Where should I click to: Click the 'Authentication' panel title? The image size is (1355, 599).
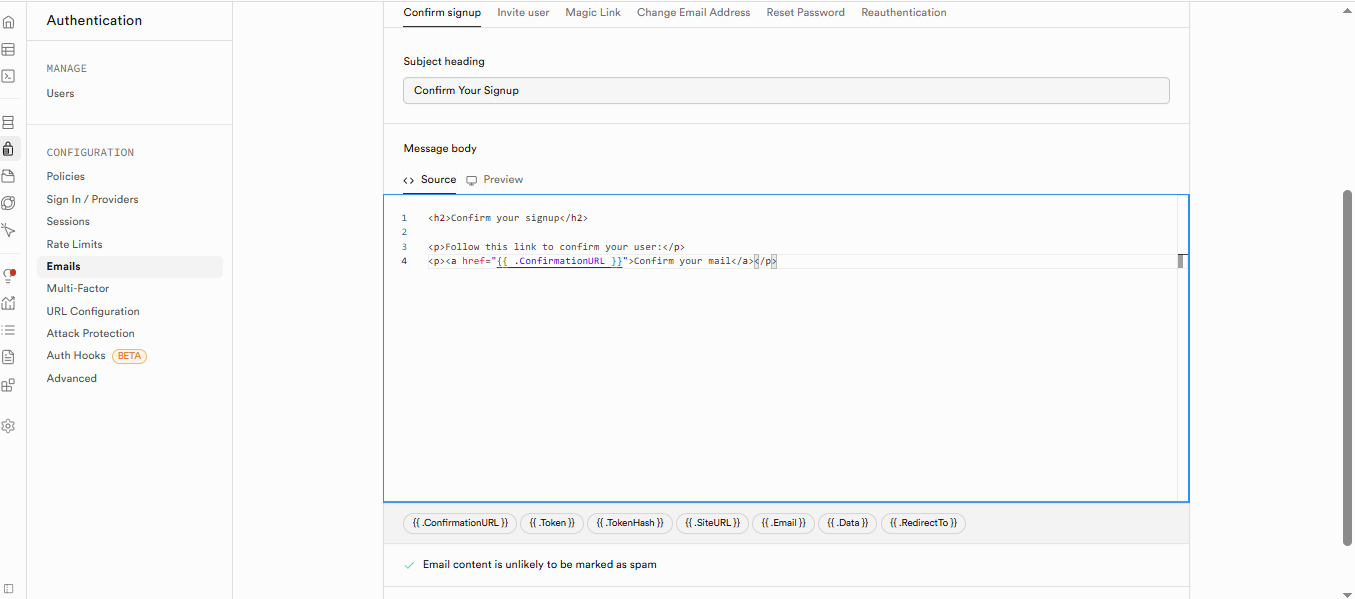(x=94, y=20)
